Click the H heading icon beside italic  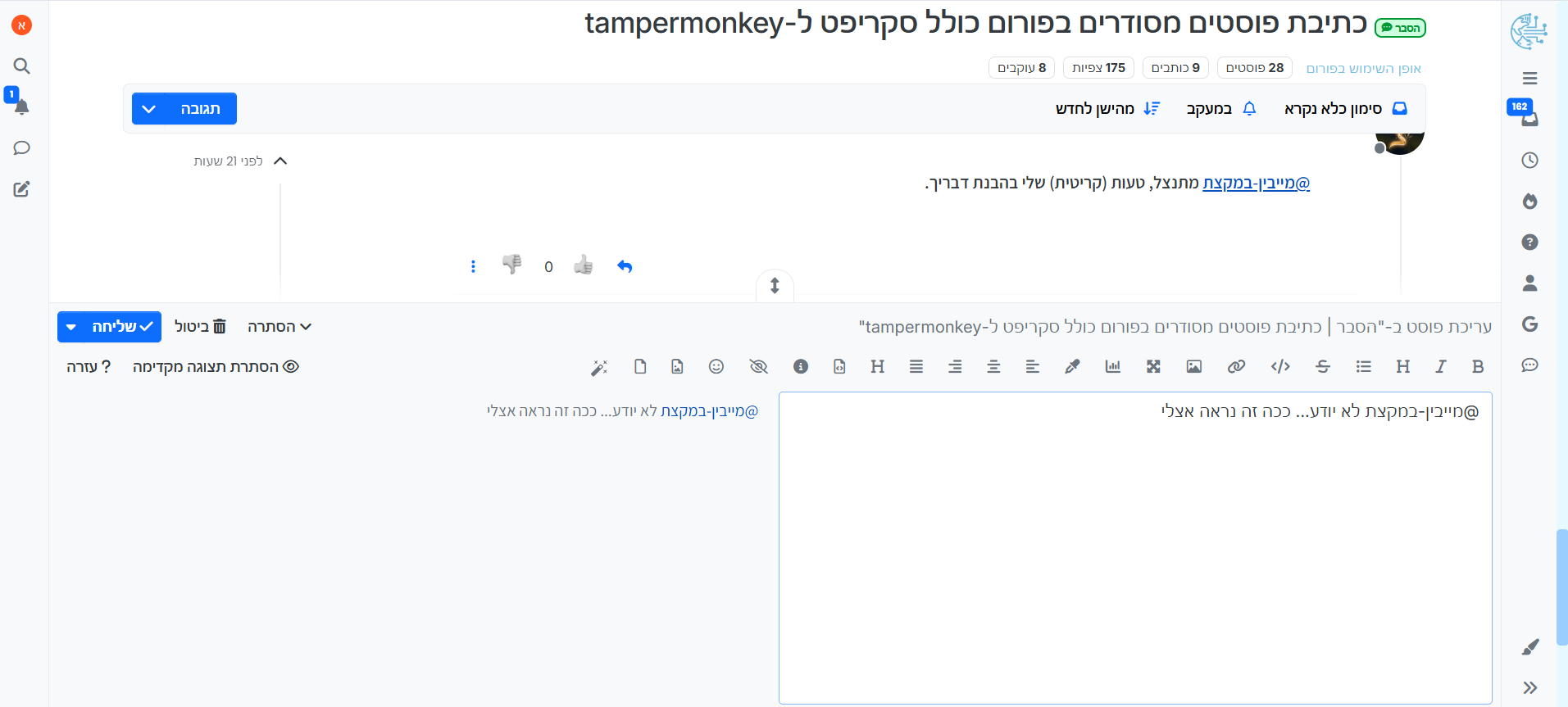coord(1403,367)
